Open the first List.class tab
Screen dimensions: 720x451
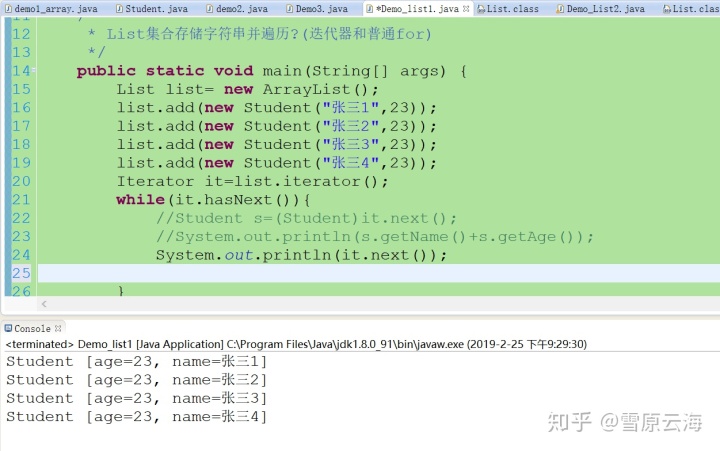pyautogui.click(x=508, y=8)
